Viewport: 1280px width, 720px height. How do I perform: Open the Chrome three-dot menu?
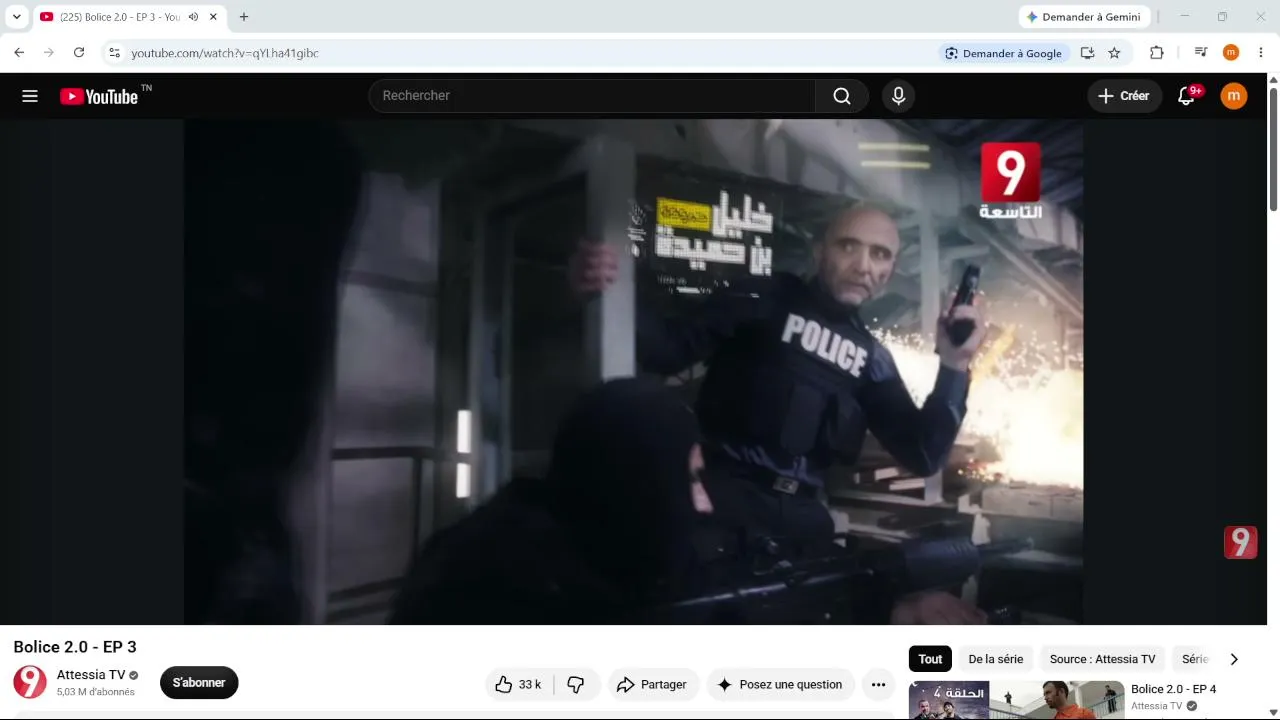click(x=1260, y=53)
